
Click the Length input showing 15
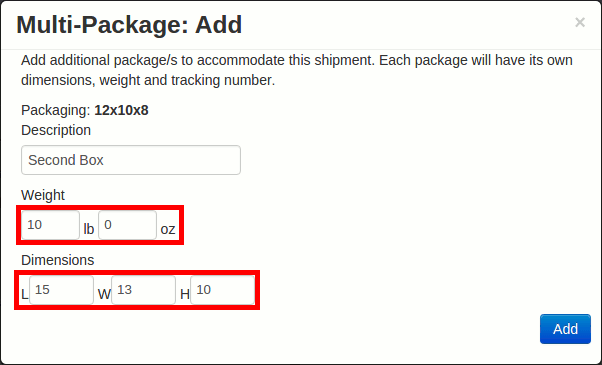coord(61,290)
